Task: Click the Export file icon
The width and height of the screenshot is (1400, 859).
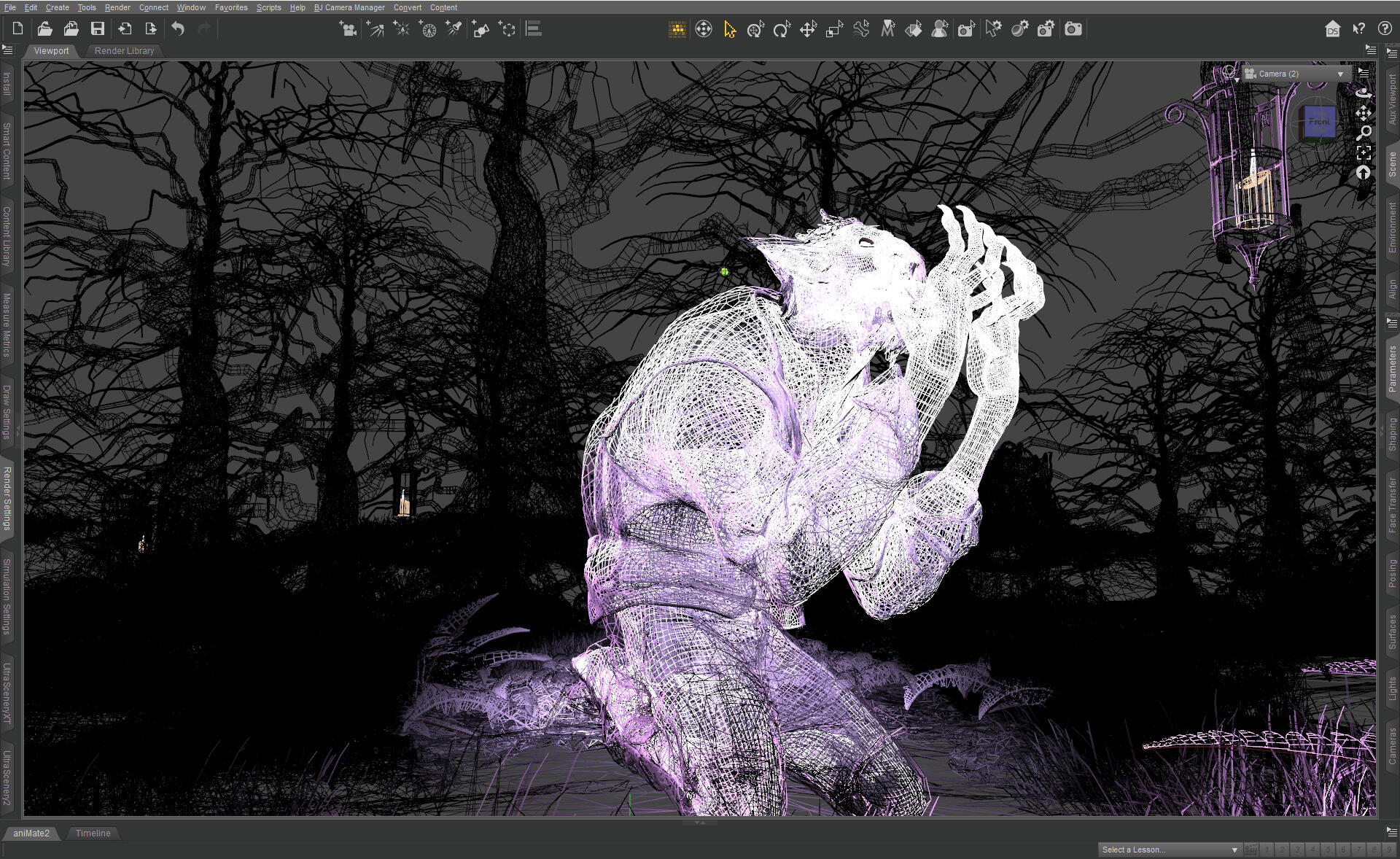Action: pyautogui.click(x=151, y=28)
